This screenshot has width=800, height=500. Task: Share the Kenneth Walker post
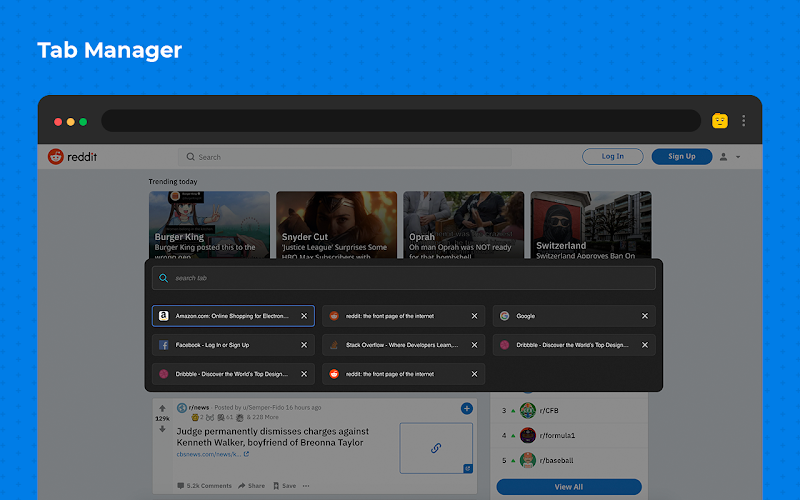252,486
